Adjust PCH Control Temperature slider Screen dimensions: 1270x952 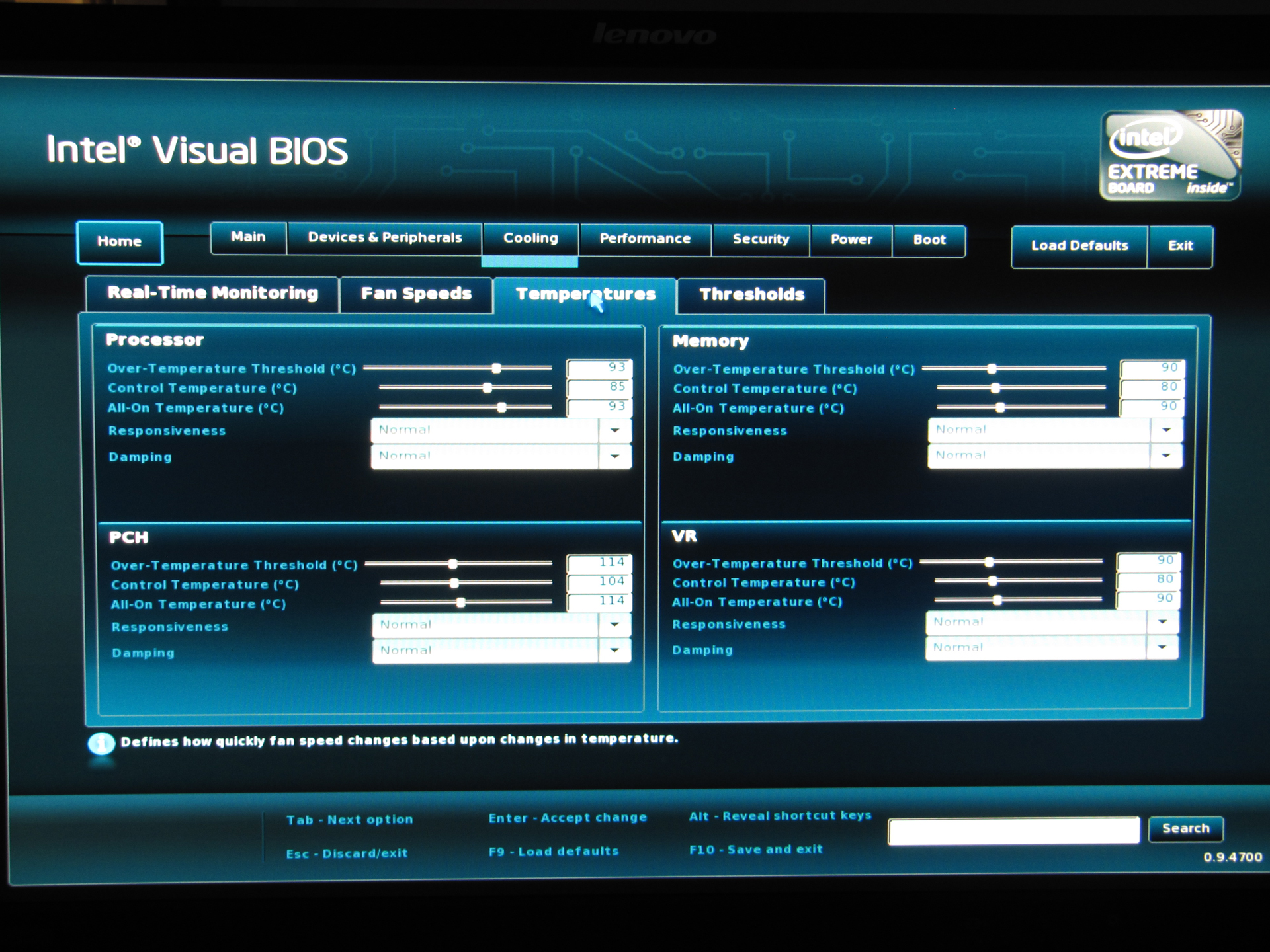466,583
